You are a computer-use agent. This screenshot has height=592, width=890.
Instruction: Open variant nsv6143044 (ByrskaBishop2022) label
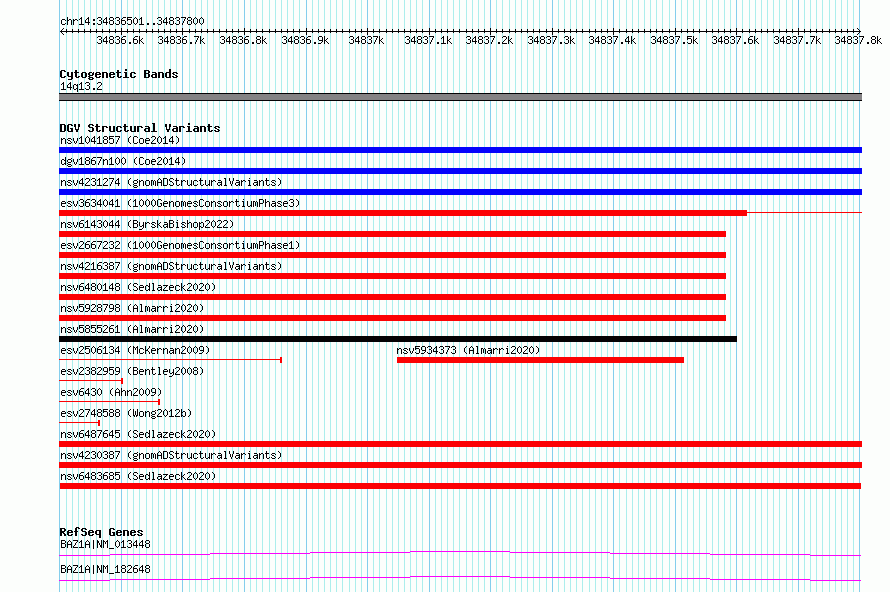coord(146,224)
